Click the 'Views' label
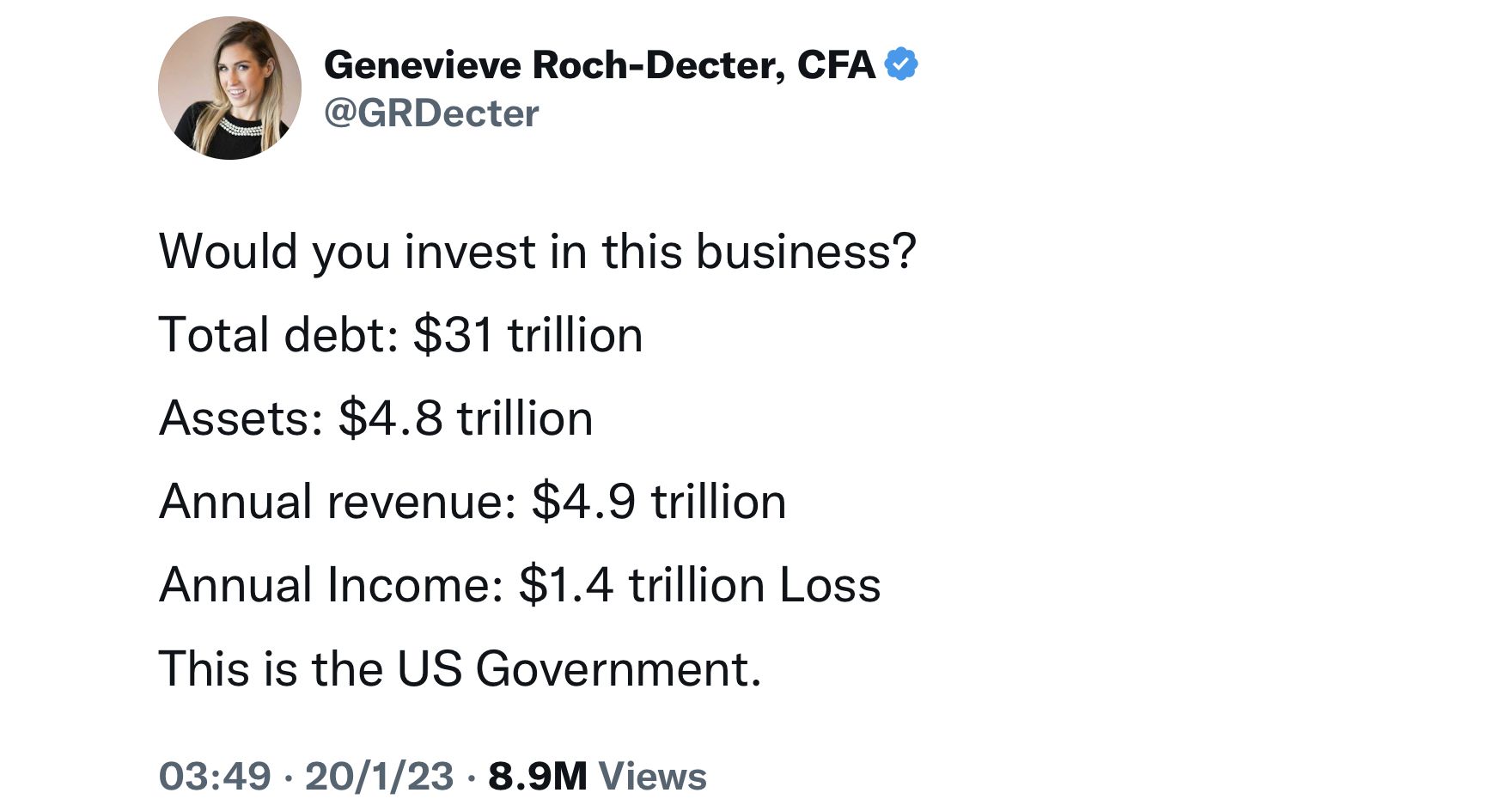1512x799 pixels. (652, 777)
